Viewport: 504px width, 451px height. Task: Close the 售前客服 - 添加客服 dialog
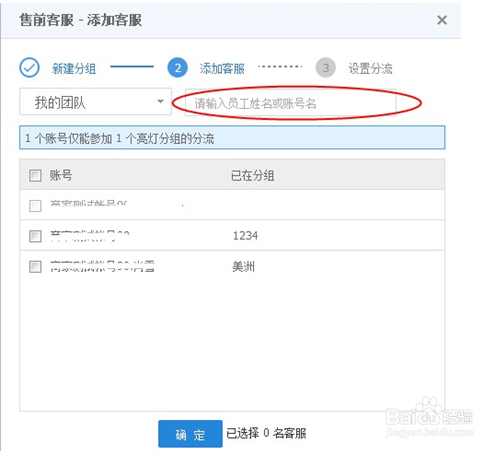442,20
